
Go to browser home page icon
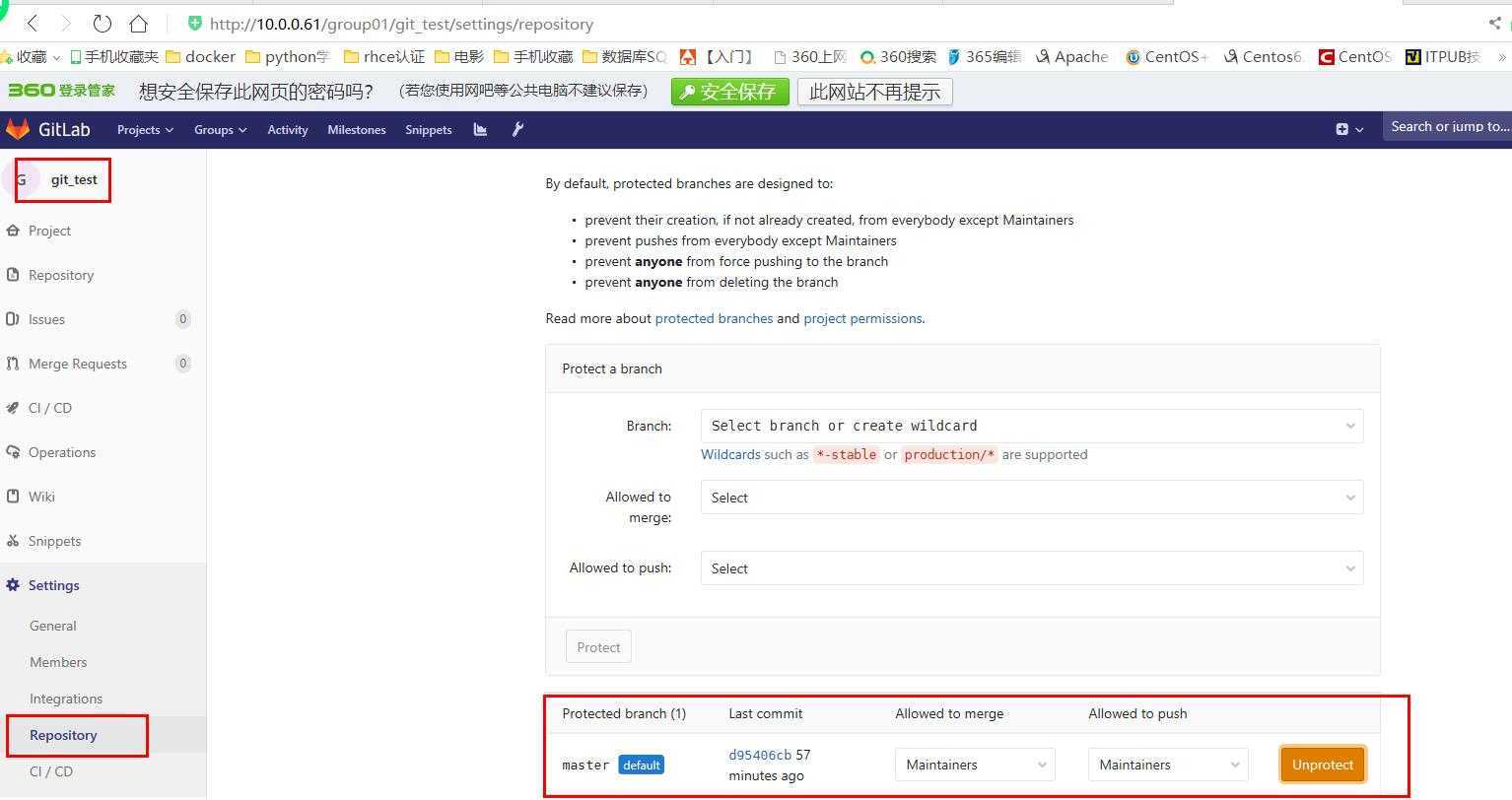[139, 23]
